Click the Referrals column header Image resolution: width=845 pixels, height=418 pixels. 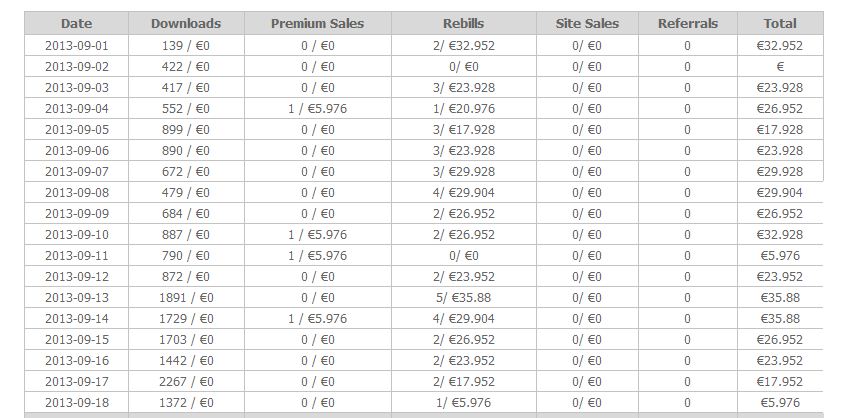point(688,24)
